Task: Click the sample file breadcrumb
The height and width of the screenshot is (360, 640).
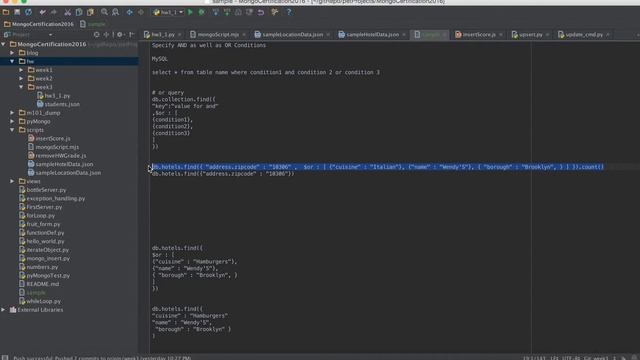Action: (x=93, y=24)
